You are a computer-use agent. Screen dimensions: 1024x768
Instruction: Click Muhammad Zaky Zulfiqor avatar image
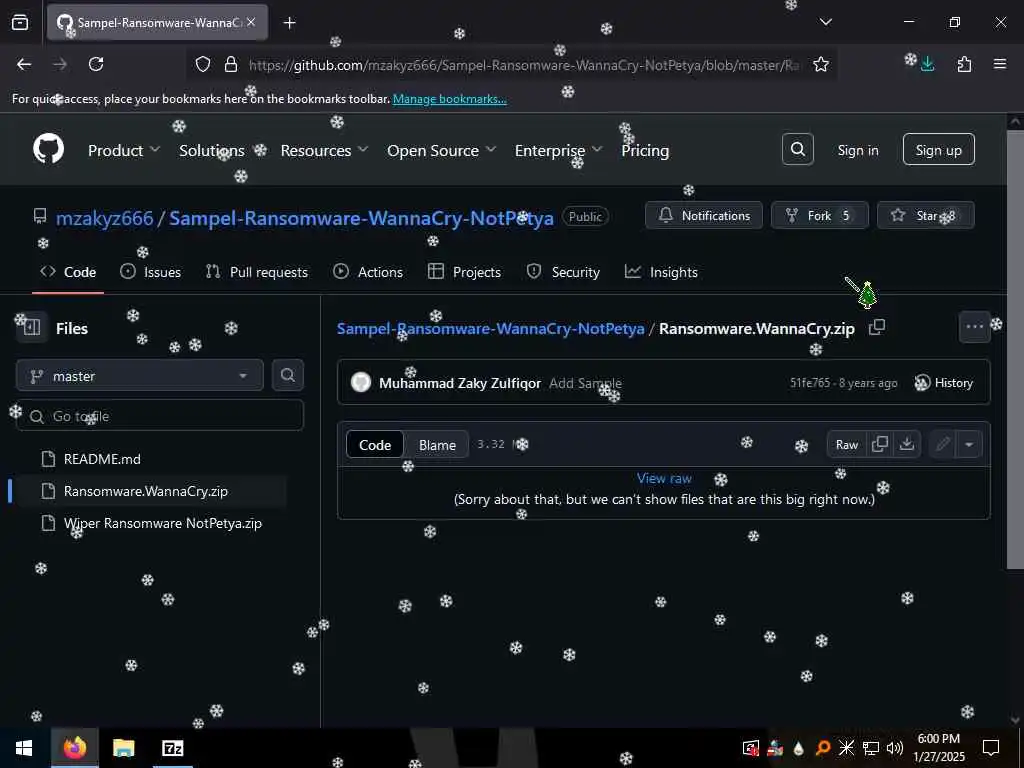tap(360, 383)
